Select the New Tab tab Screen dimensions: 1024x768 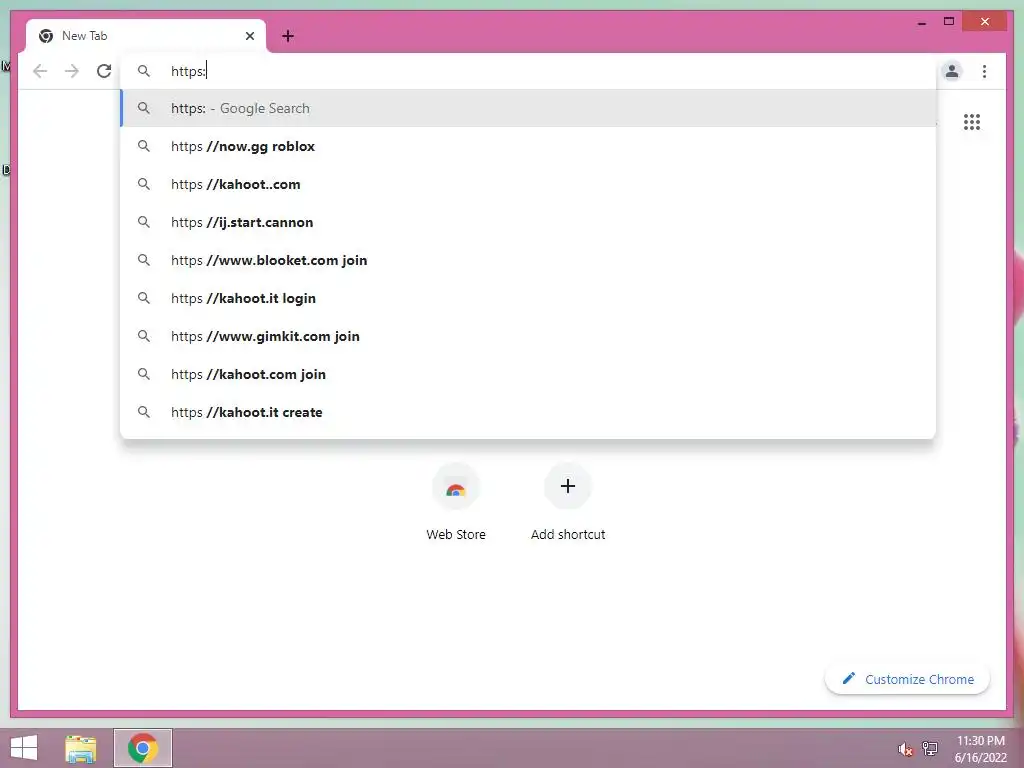(x=146, y=36)
